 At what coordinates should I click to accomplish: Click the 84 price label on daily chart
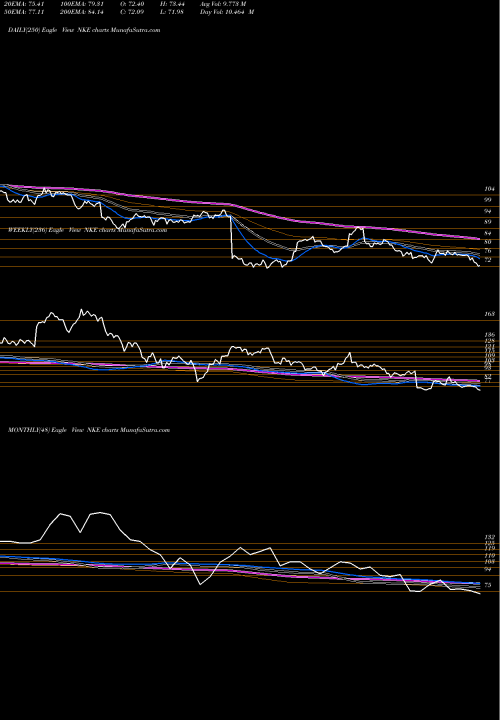point(488,233)
